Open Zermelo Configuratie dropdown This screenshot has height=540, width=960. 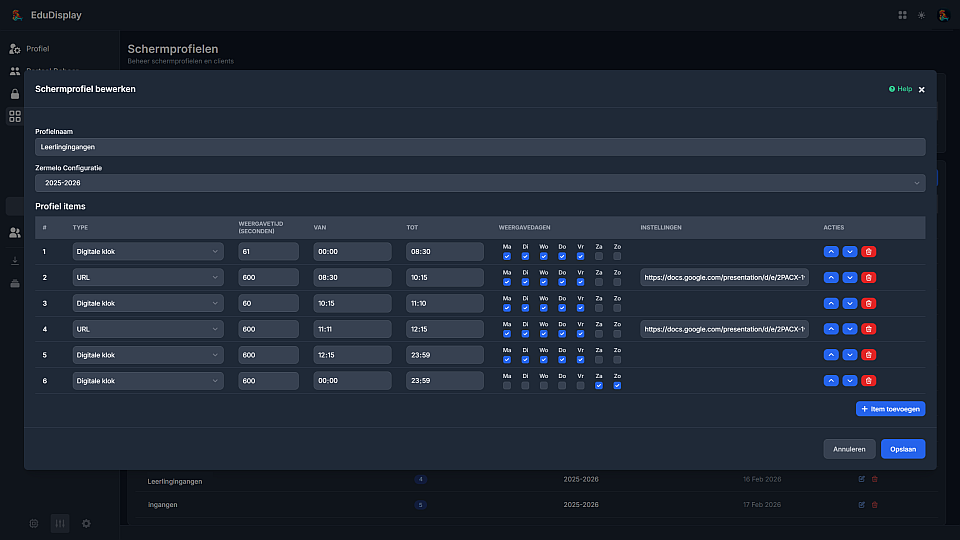(x=480, y=183)
